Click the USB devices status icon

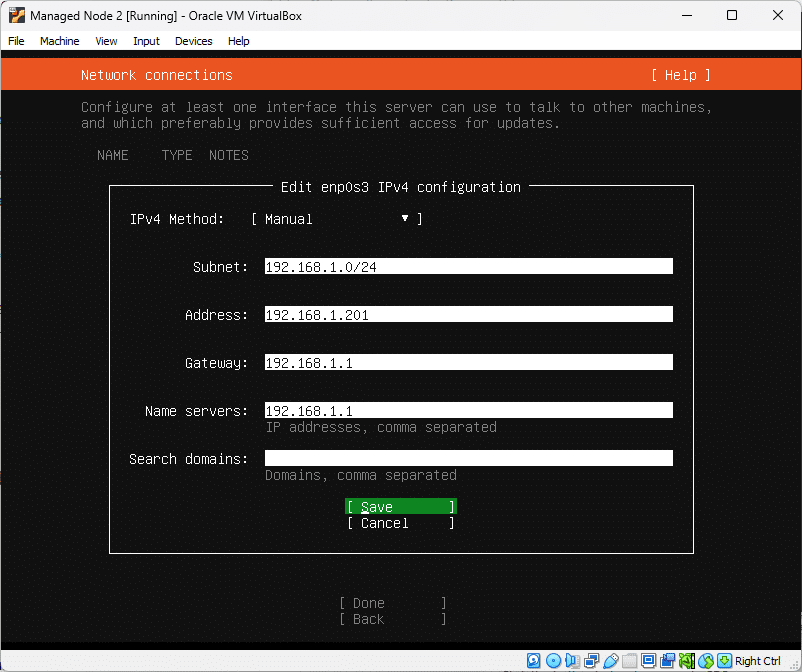coord(610,661)
